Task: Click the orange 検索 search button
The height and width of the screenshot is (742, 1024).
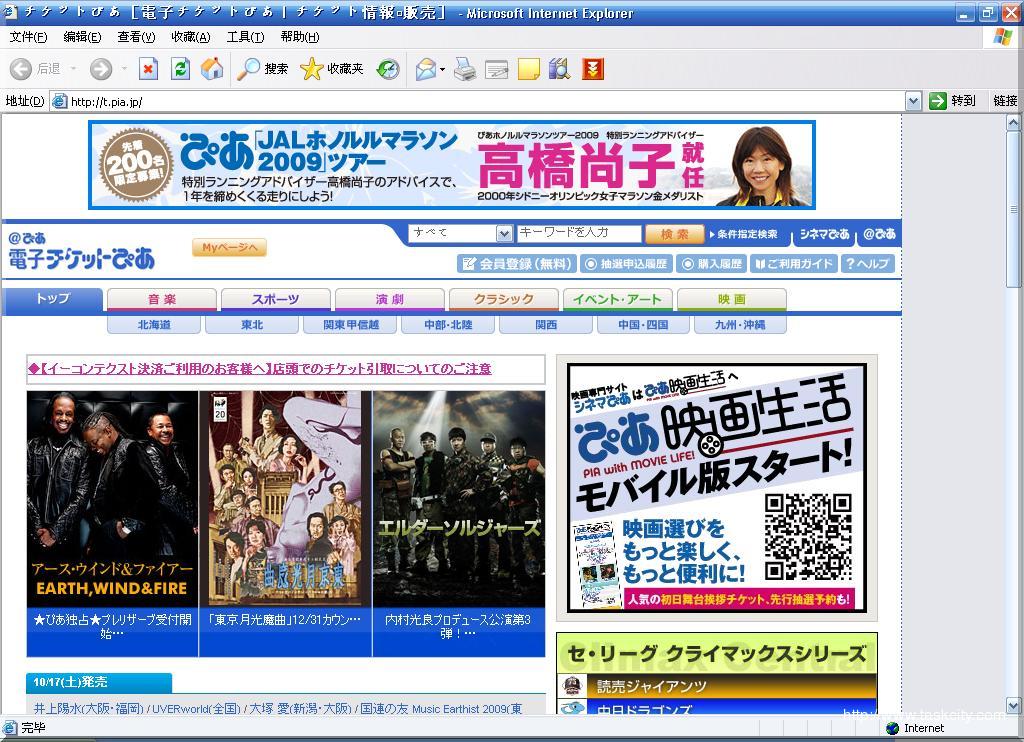Action: pyautogui.click(x=675, y=234)
